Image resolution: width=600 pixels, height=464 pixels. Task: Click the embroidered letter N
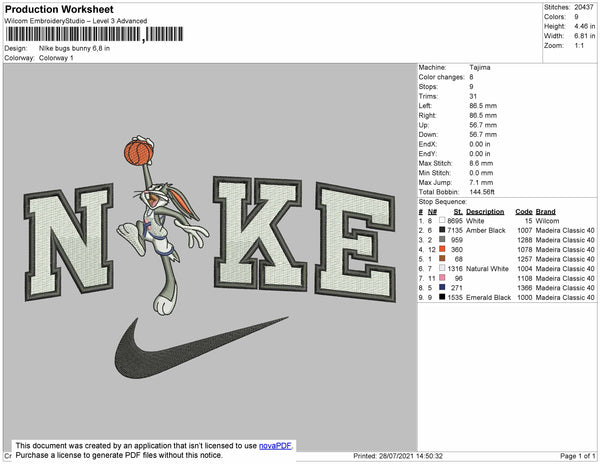(x=69, y=242)
